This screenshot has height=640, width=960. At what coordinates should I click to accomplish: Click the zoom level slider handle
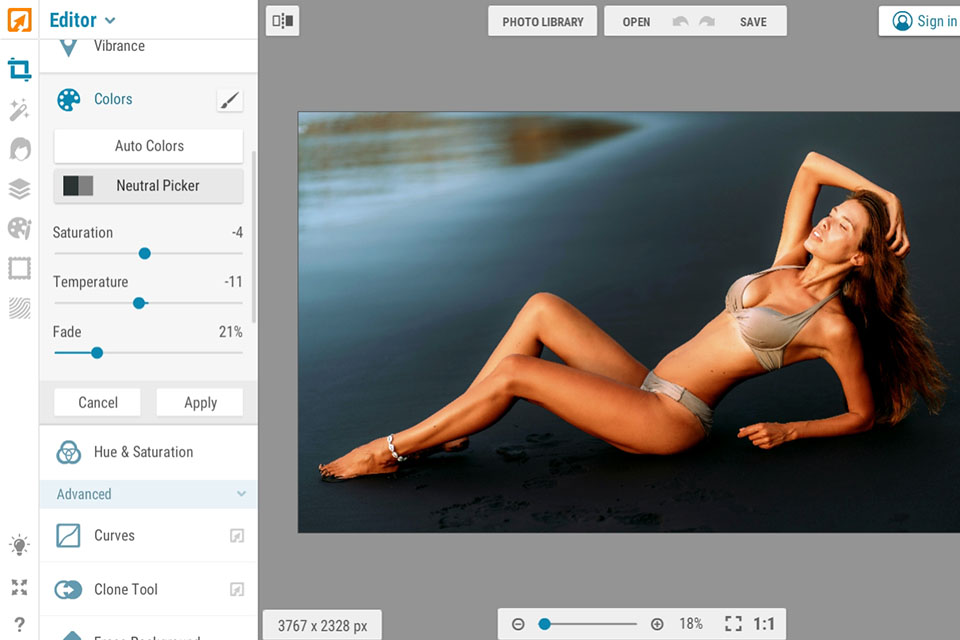pos(544,624)
